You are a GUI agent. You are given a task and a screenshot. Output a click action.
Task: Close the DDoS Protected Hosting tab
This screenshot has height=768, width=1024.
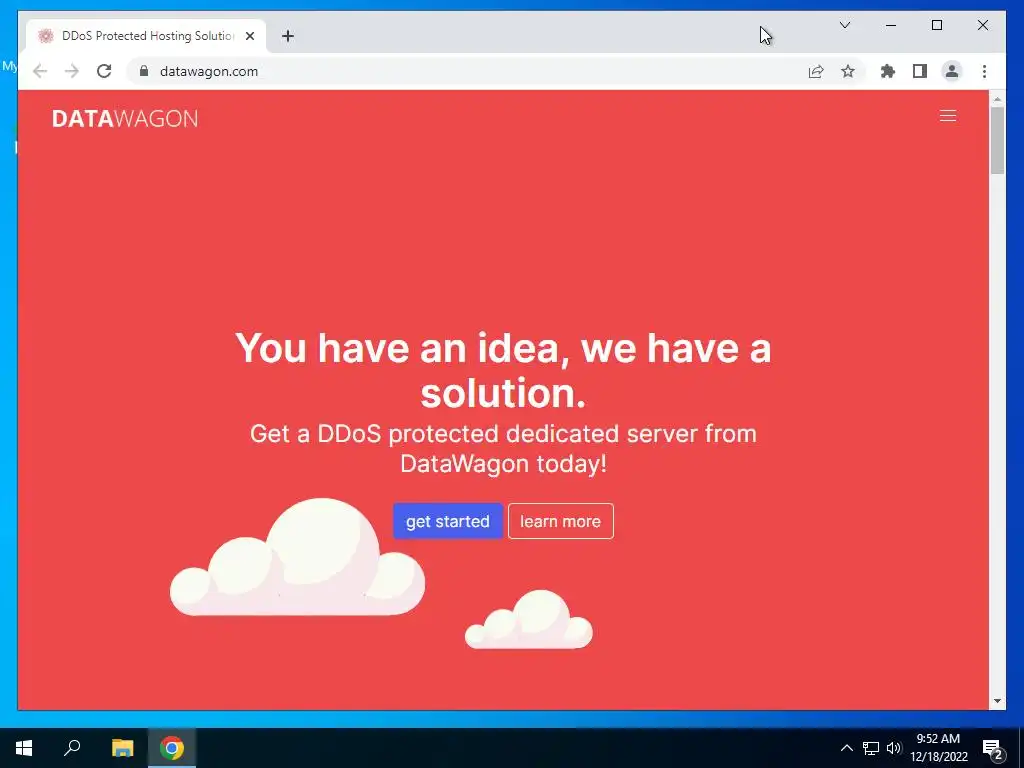249,36
